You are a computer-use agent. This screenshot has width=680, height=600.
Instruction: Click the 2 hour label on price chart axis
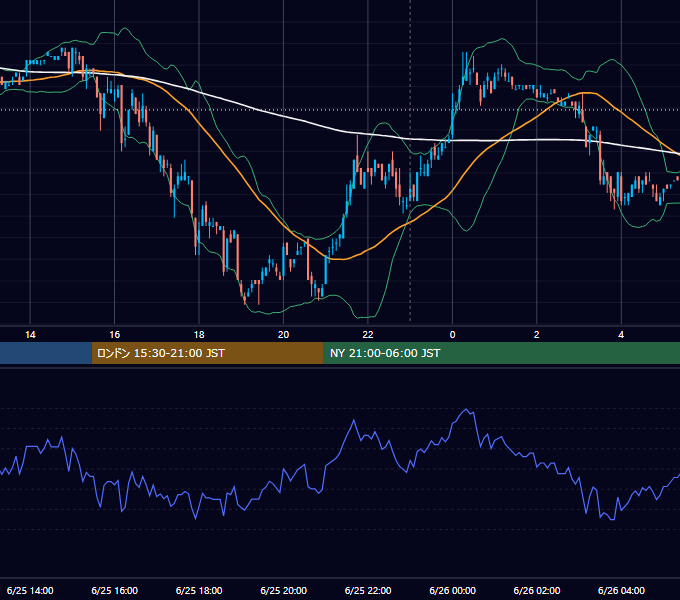(536, 335)
